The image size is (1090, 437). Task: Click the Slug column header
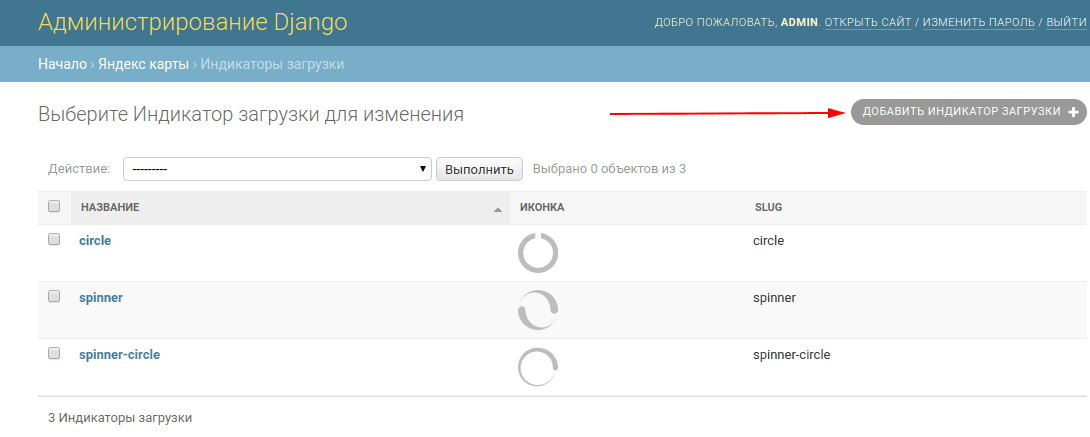[768, 207]
